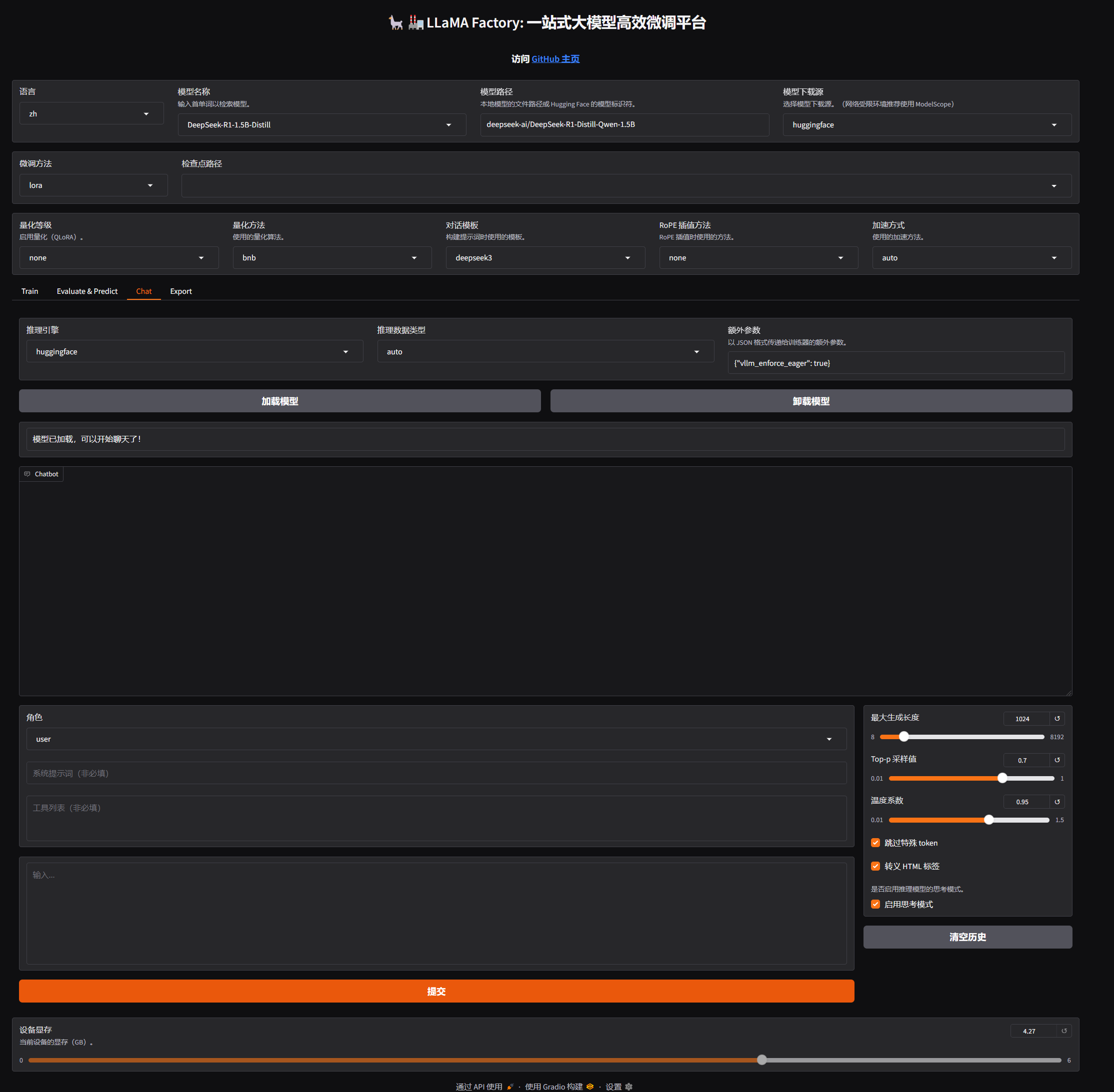Click the 工具列表 text area
The width and height of the screenshot is (1114, 1092).
tap(436, 818)
